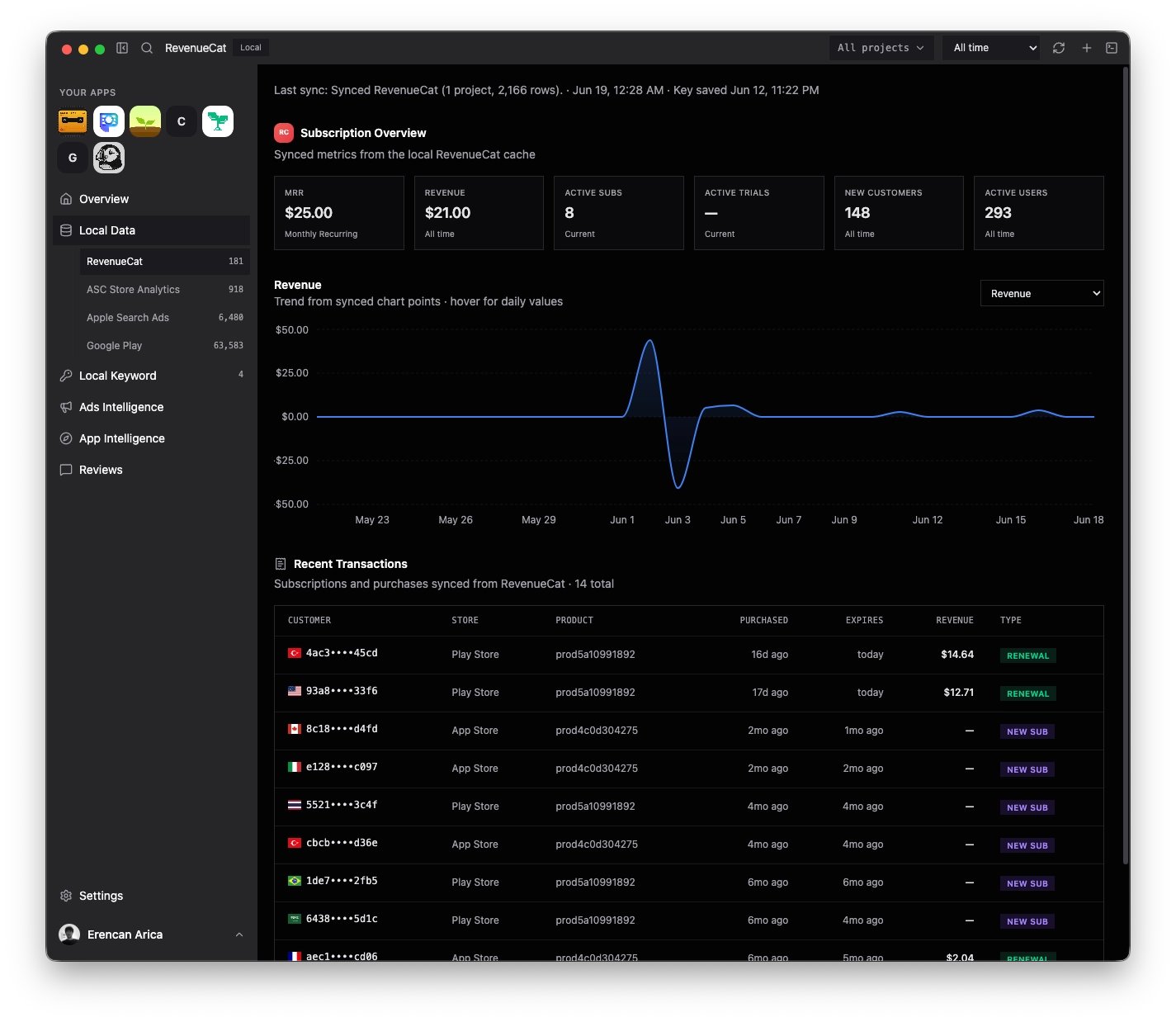Select RevenueCat under Local Data
Image resolution: width=1176 pixels, height=1022 pixels.
pos(165,262)
